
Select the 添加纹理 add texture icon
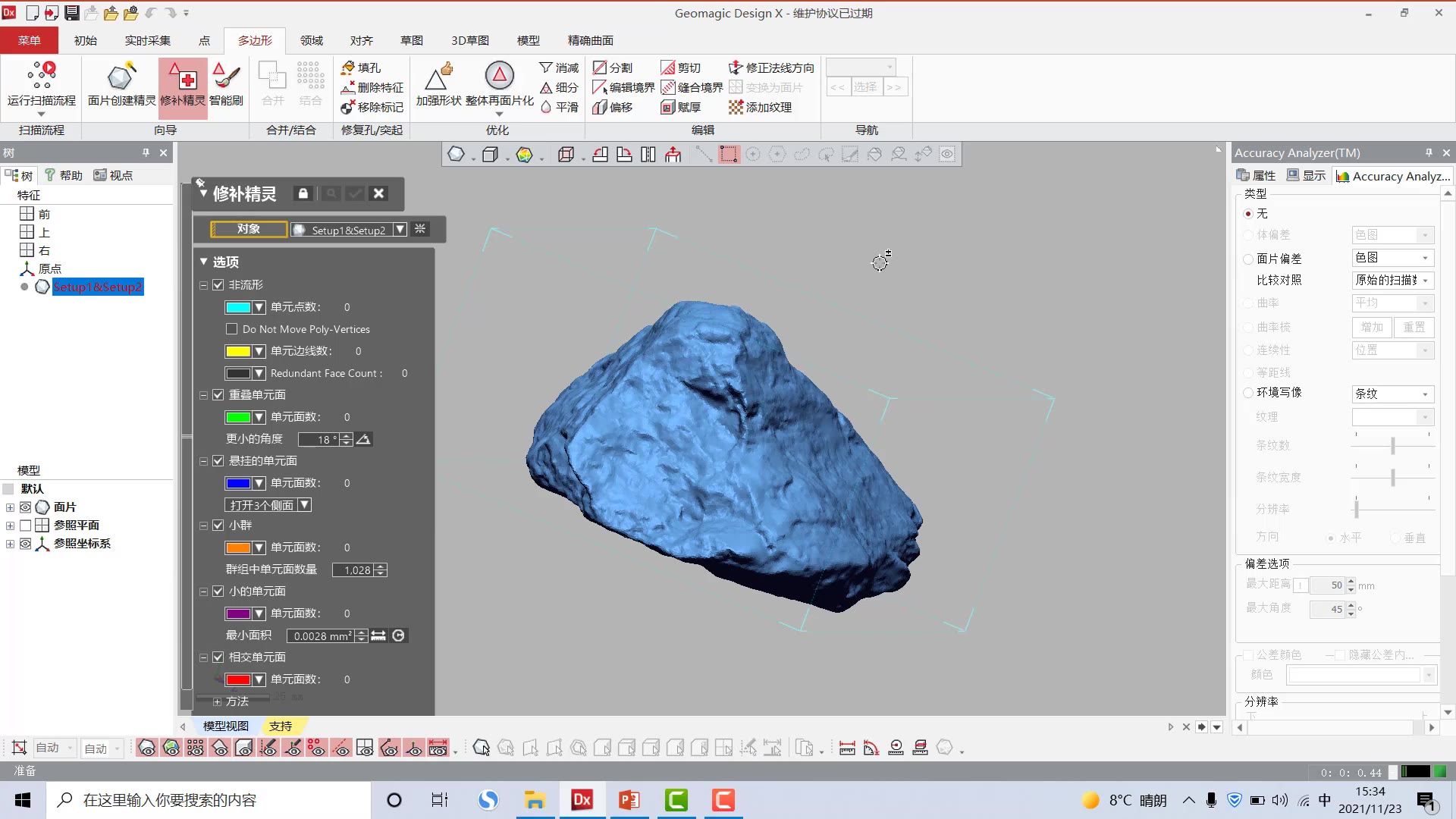coord(736,107)
